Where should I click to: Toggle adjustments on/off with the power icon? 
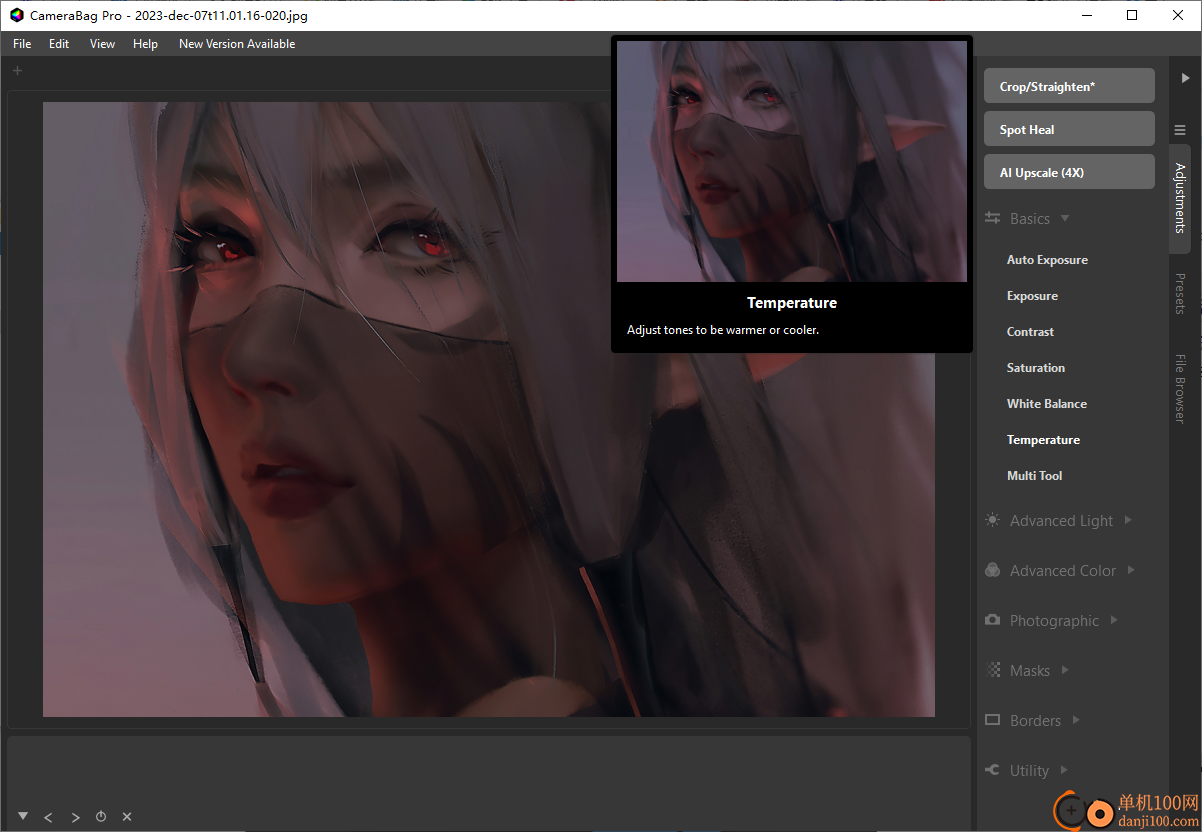coord(101,817)
